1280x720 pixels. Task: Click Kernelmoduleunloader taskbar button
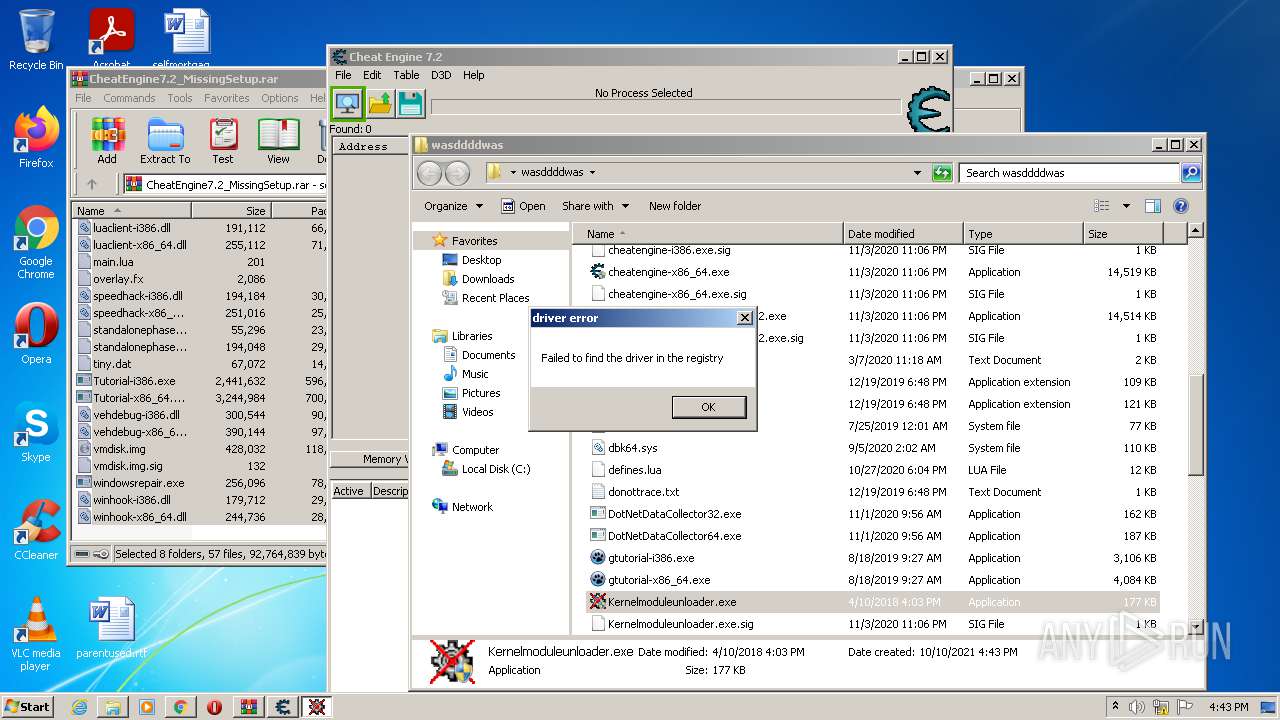point(317,707)
